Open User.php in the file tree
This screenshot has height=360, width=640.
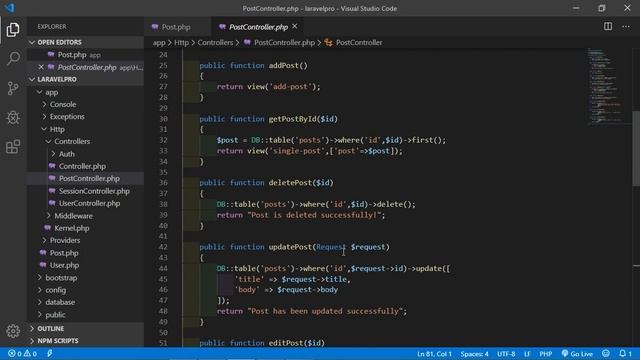pyautogui.click(x=64, y=265)
